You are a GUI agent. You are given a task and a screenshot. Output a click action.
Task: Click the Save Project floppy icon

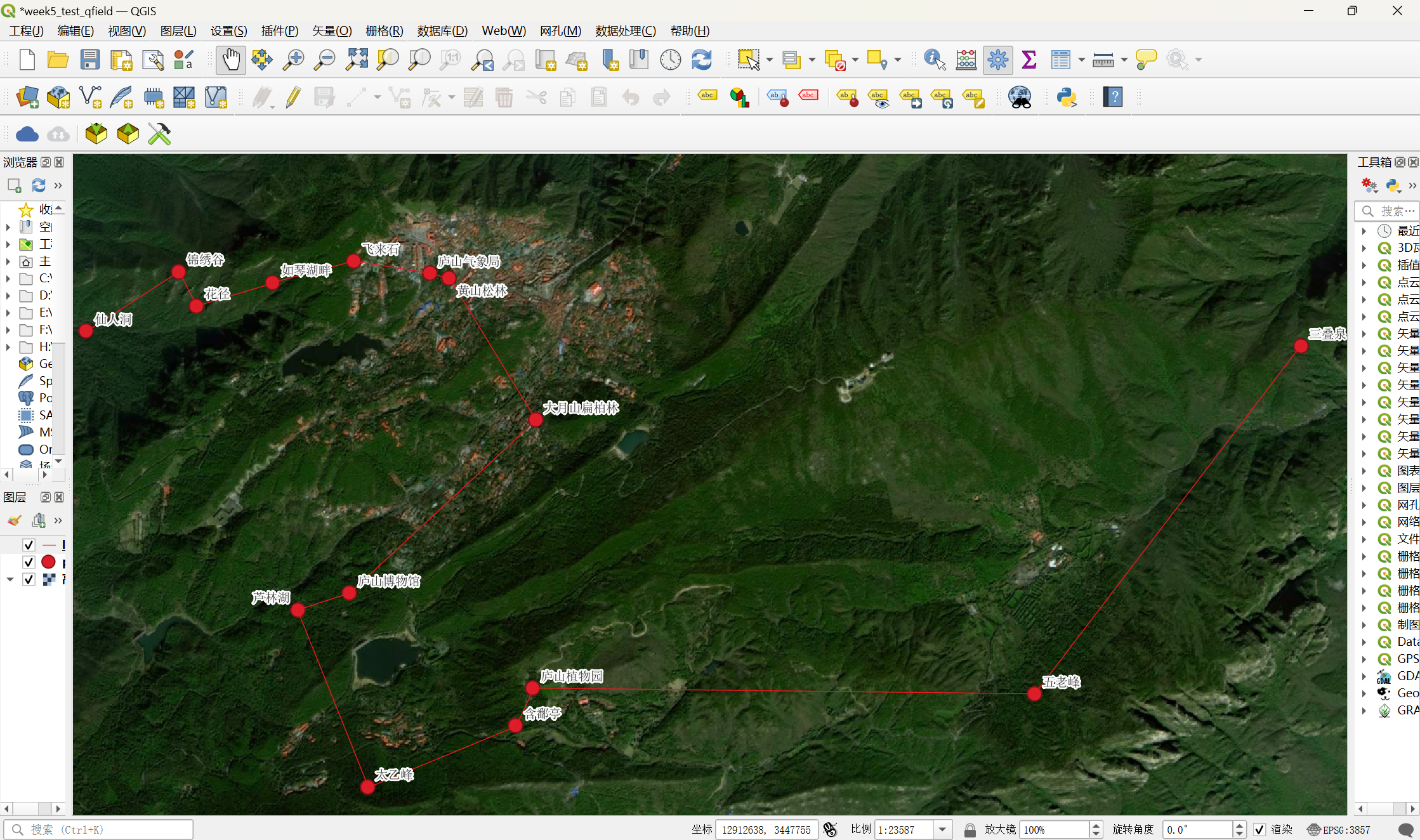(89, 60)
